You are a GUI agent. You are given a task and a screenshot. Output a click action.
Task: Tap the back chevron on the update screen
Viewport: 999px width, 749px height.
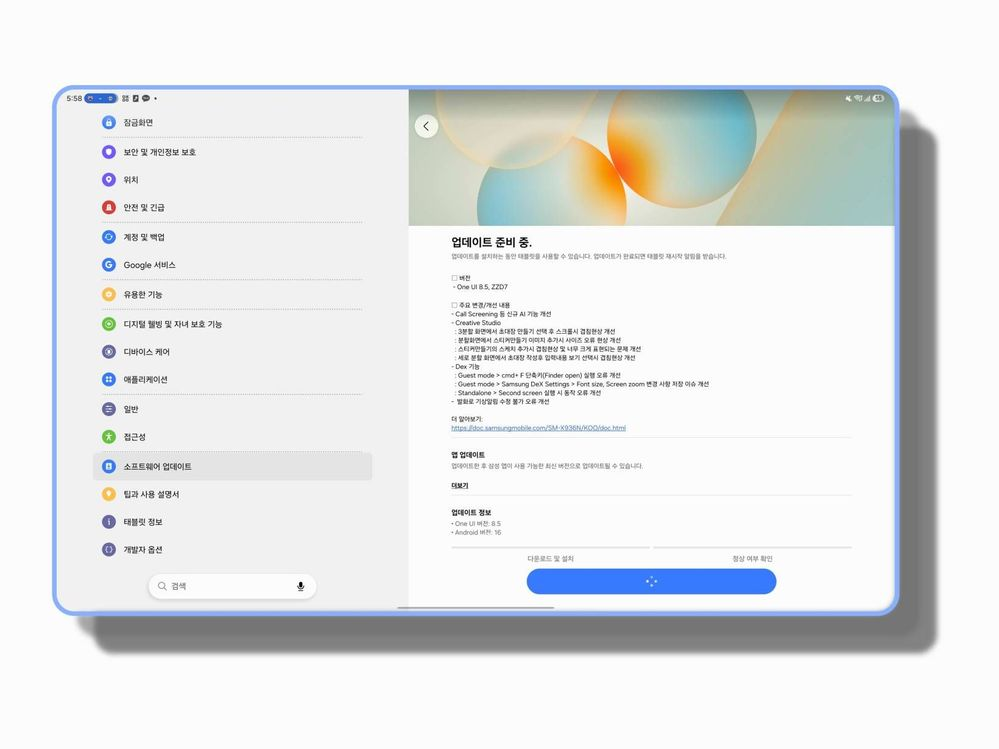tap(427, 126)
